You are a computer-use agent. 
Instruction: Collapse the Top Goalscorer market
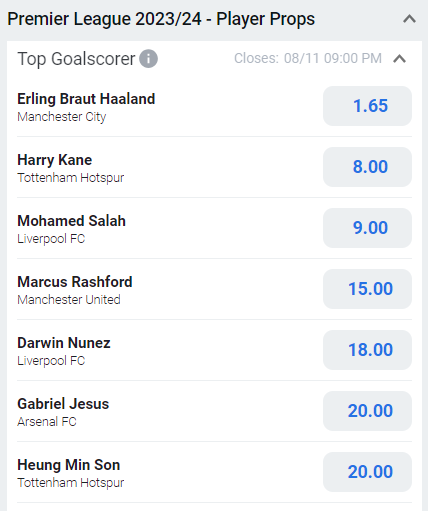[x=399, y=59]
